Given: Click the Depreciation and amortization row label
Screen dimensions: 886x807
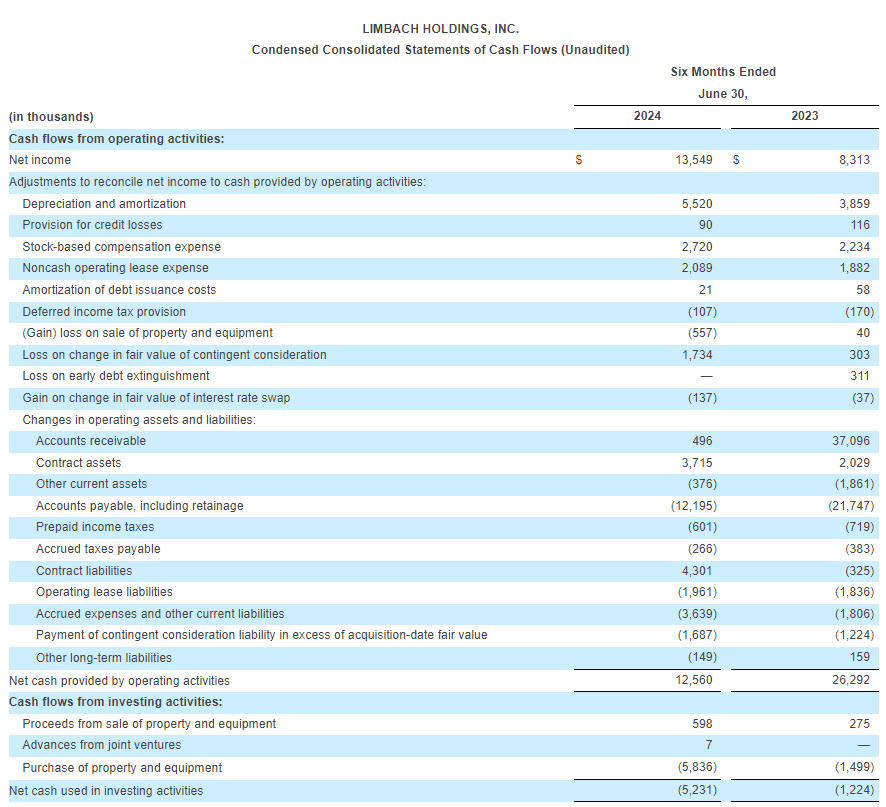Looking at the screenshot, I should point(104,203).
